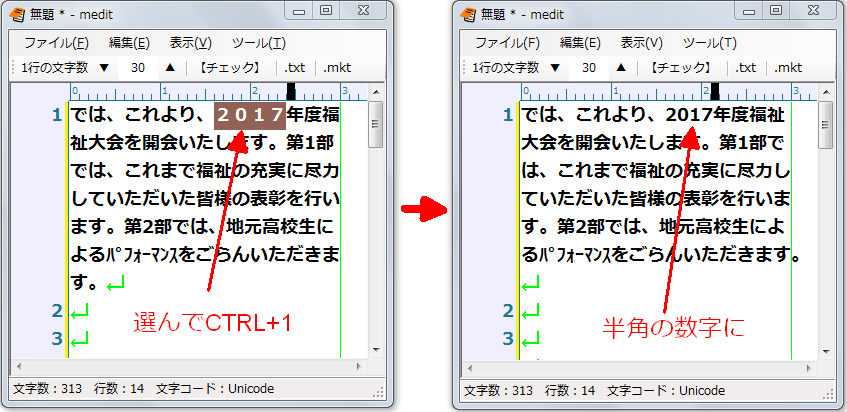Viewport: 847px width, 412px height.
Task: Increase characters per line in right window
Action: (621, 68)
